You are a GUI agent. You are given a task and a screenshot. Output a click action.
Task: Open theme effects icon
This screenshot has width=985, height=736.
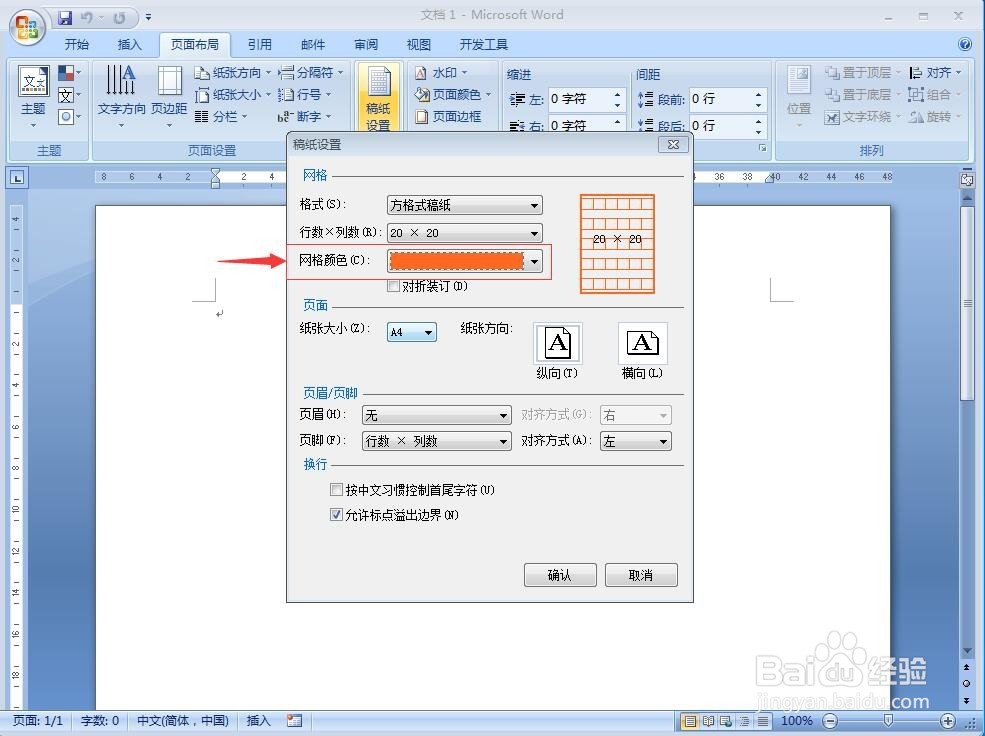[69, 117]
